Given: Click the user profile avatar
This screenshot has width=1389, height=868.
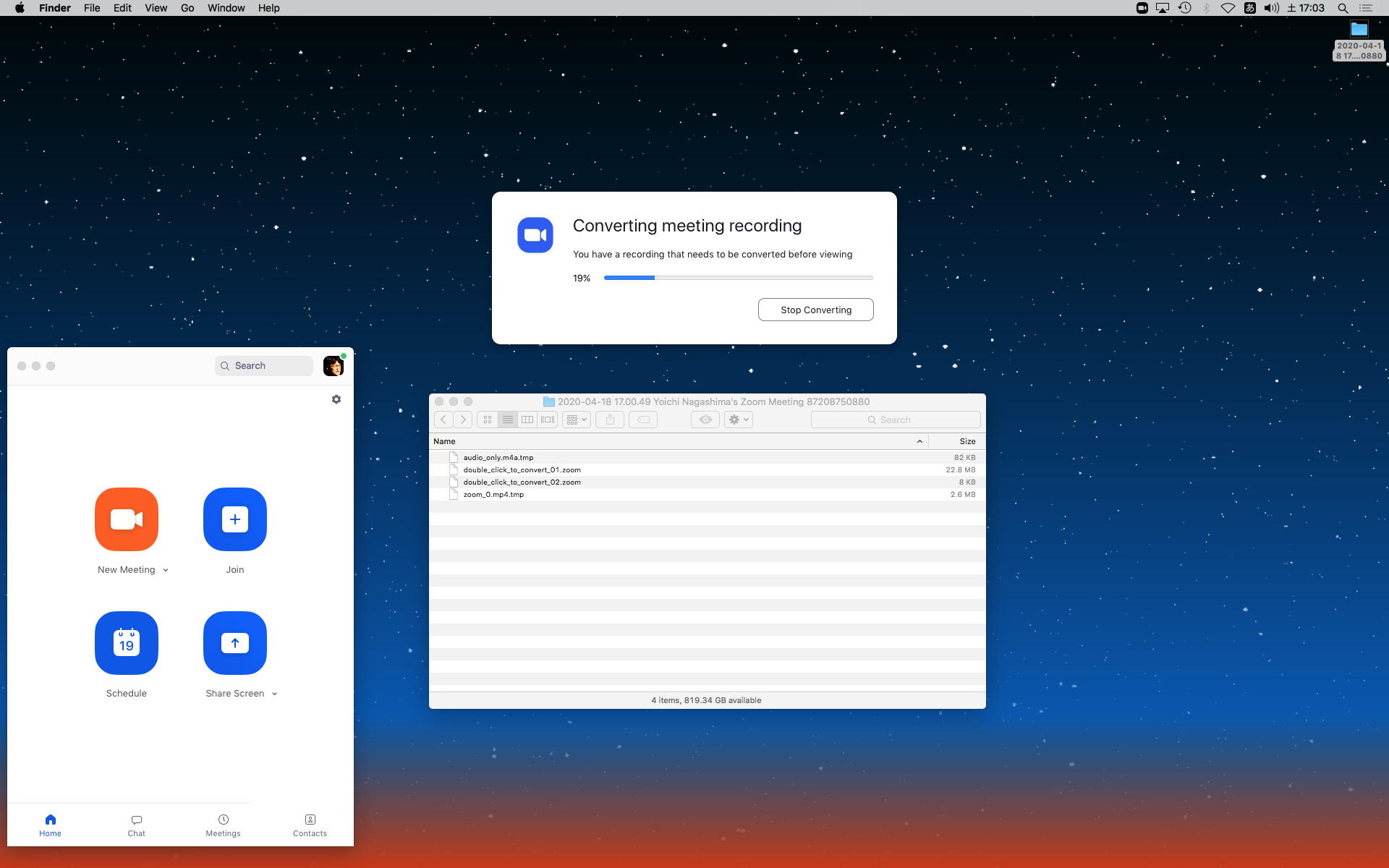Looking at the screenshot, I should 333,366.
